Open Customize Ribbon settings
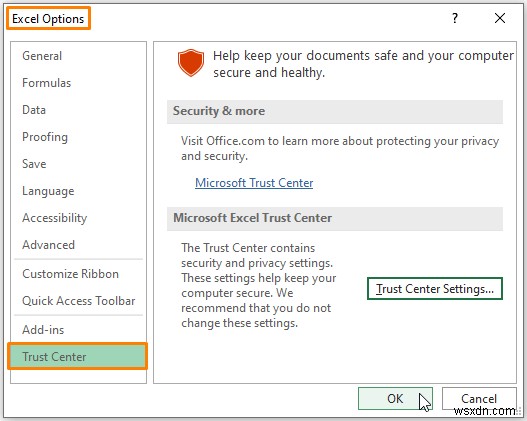Image resolution: width=527 pixels, height=421 pixels. tap(70, 274)
